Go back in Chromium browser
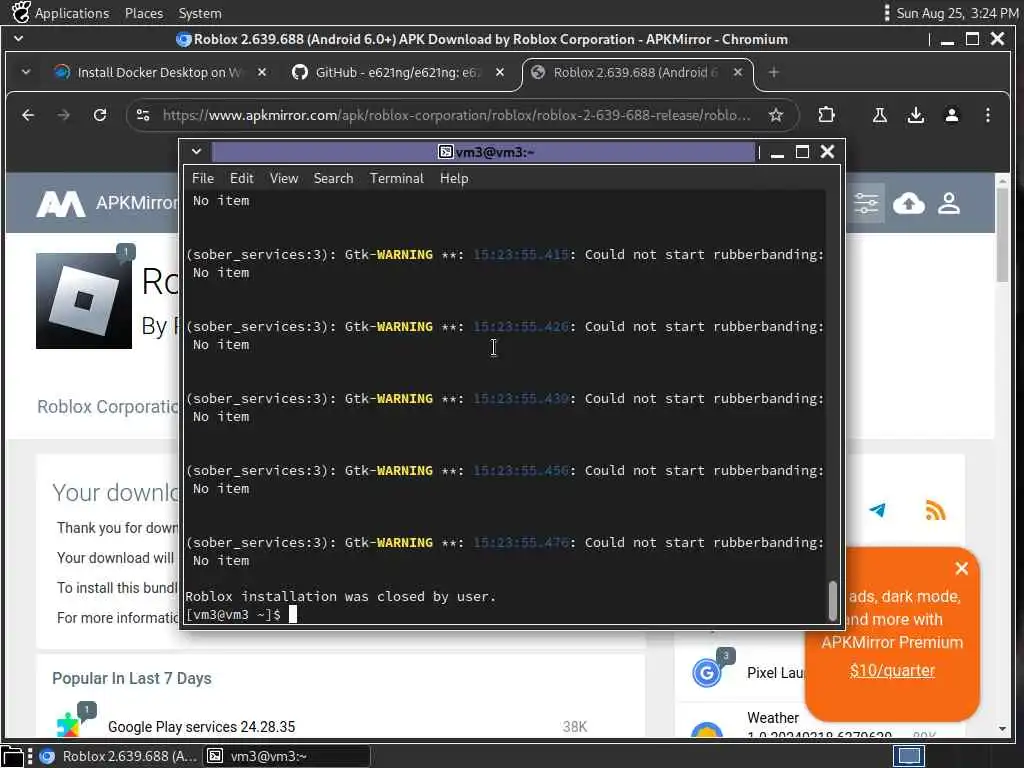1024x768 pixels. [x=27, y=115]
